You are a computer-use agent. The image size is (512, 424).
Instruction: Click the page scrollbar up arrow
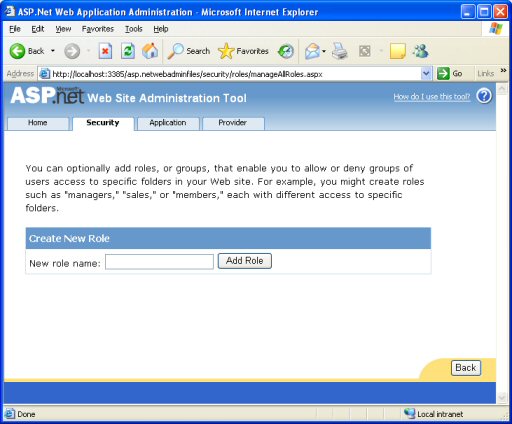[501, 89]
